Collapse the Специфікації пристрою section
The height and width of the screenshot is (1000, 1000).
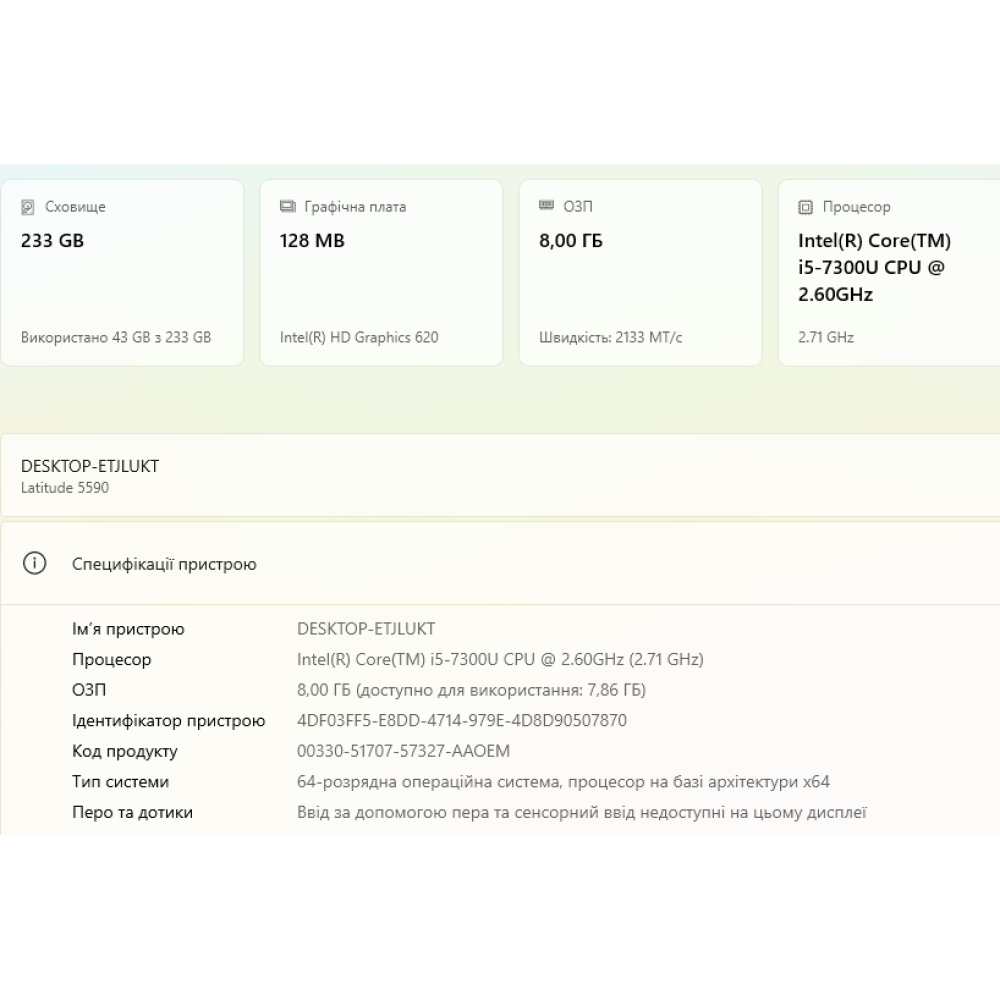click(x=500, y=564)
